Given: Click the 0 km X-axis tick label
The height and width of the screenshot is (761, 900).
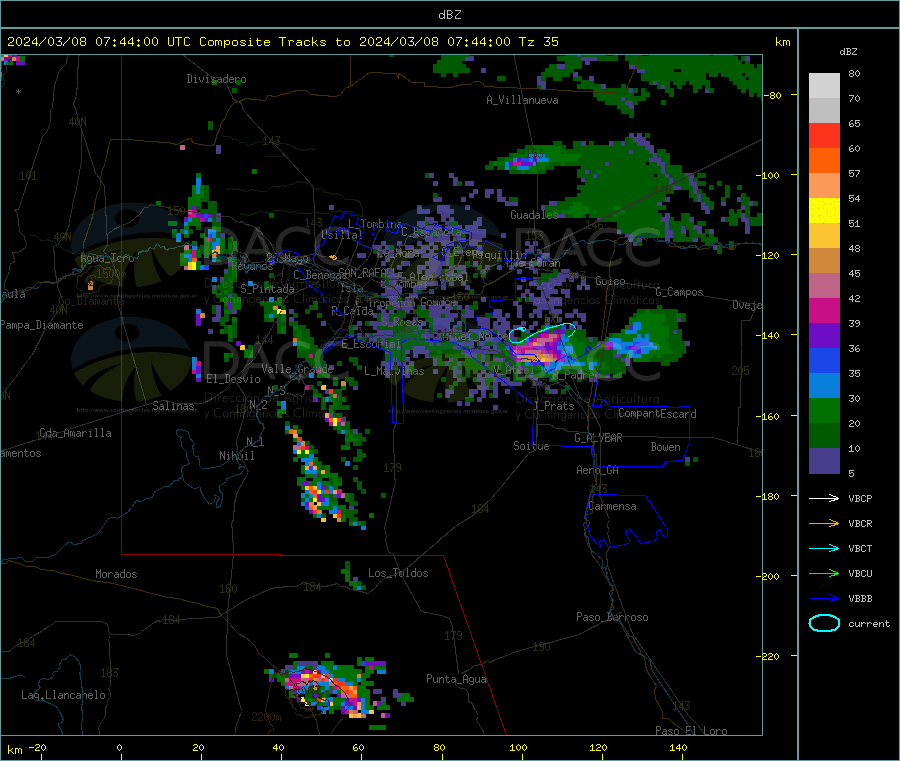Looking at the screenshot, I should 119,747.
